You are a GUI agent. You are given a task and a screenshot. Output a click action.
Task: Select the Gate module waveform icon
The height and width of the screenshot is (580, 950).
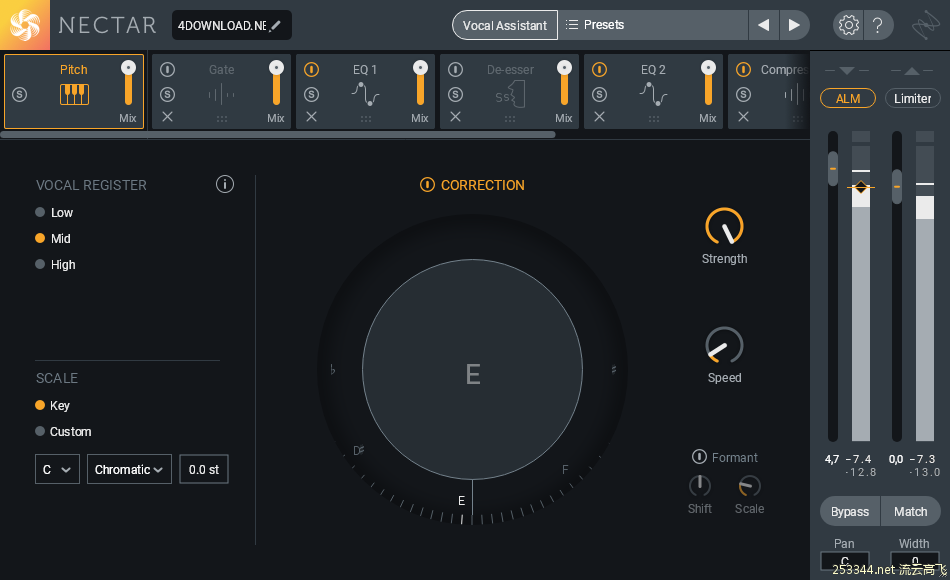point(221,95)
